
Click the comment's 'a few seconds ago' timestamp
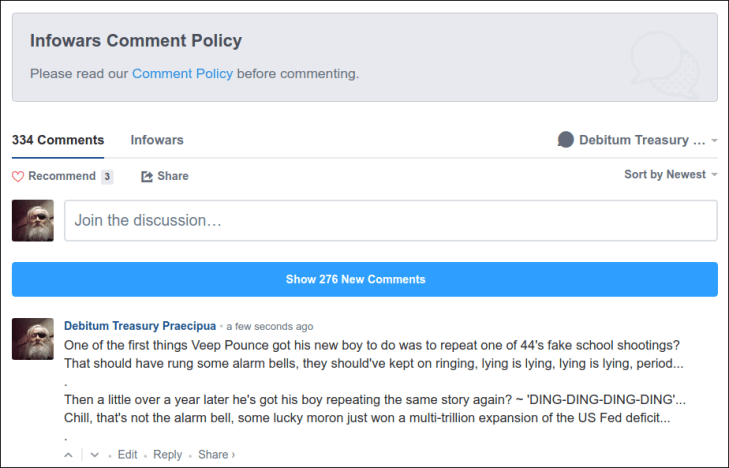coord(270,326)
